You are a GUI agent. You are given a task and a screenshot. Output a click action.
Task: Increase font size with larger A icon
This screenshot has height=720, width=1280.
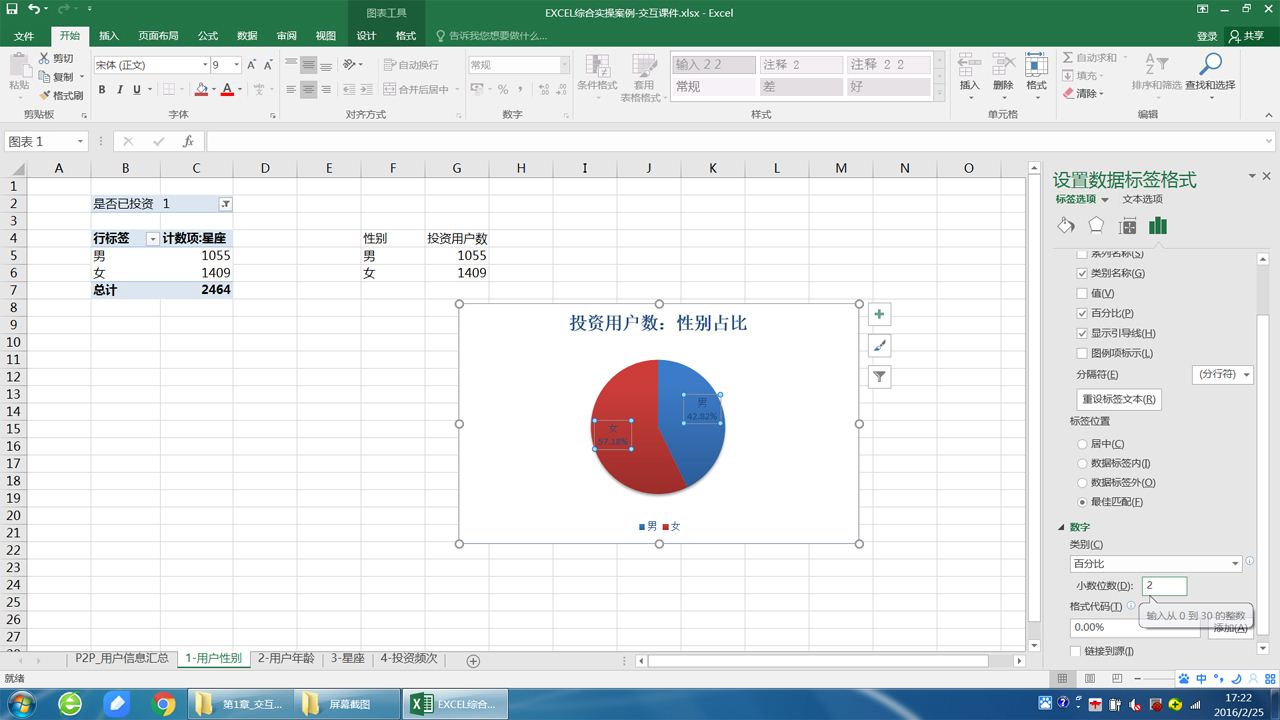pos(252,65)
